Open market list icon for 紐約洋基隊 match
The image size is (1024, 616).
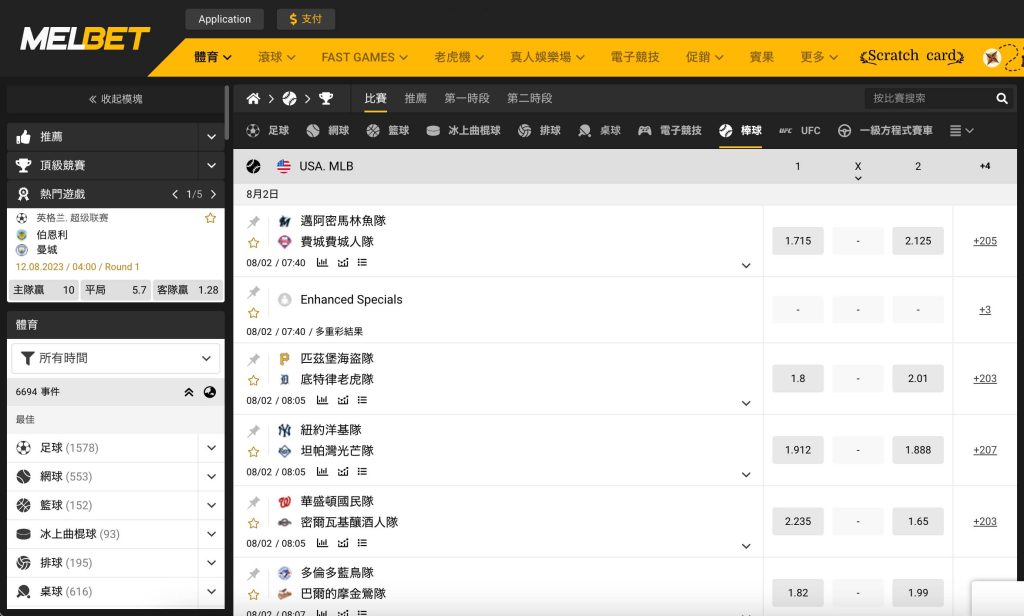pos(362,472)
